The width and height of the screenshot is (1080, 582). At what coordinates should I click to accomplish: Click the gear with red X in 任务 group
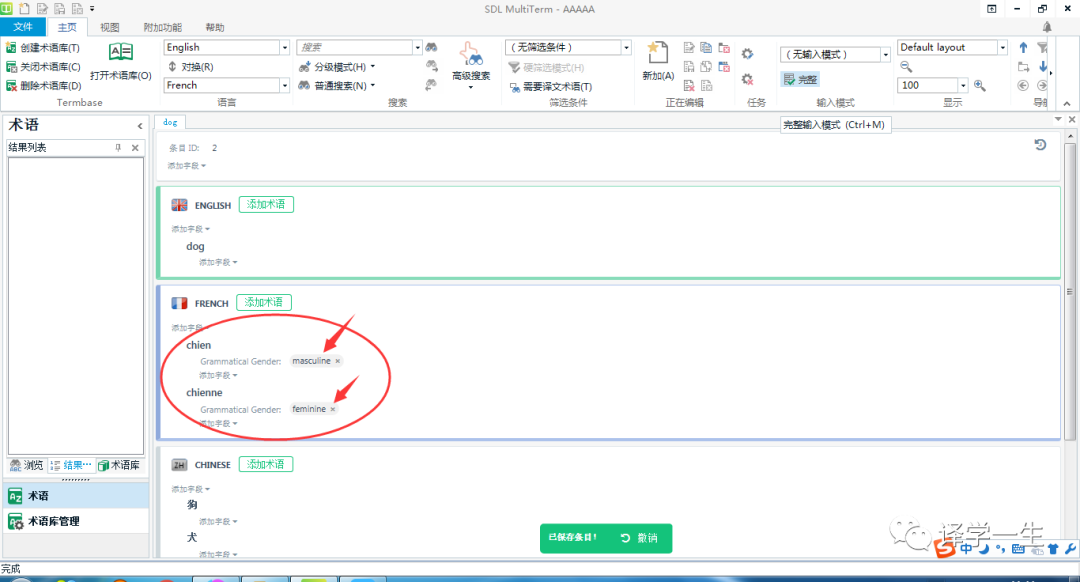[747, 79]
